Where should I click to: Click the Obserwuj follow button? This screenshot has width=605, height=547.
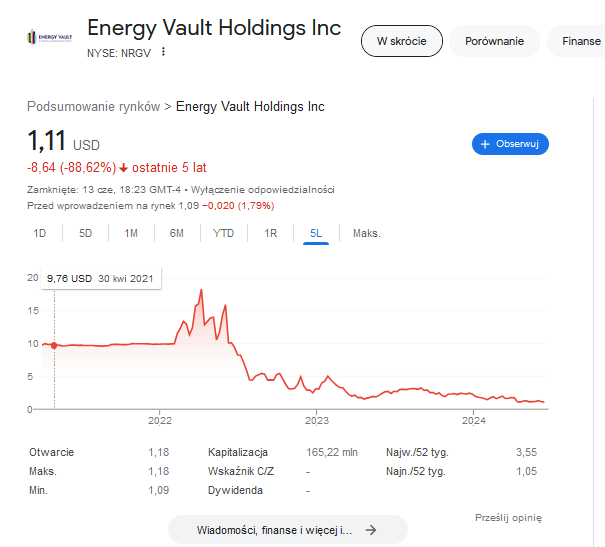pos(510,144)
